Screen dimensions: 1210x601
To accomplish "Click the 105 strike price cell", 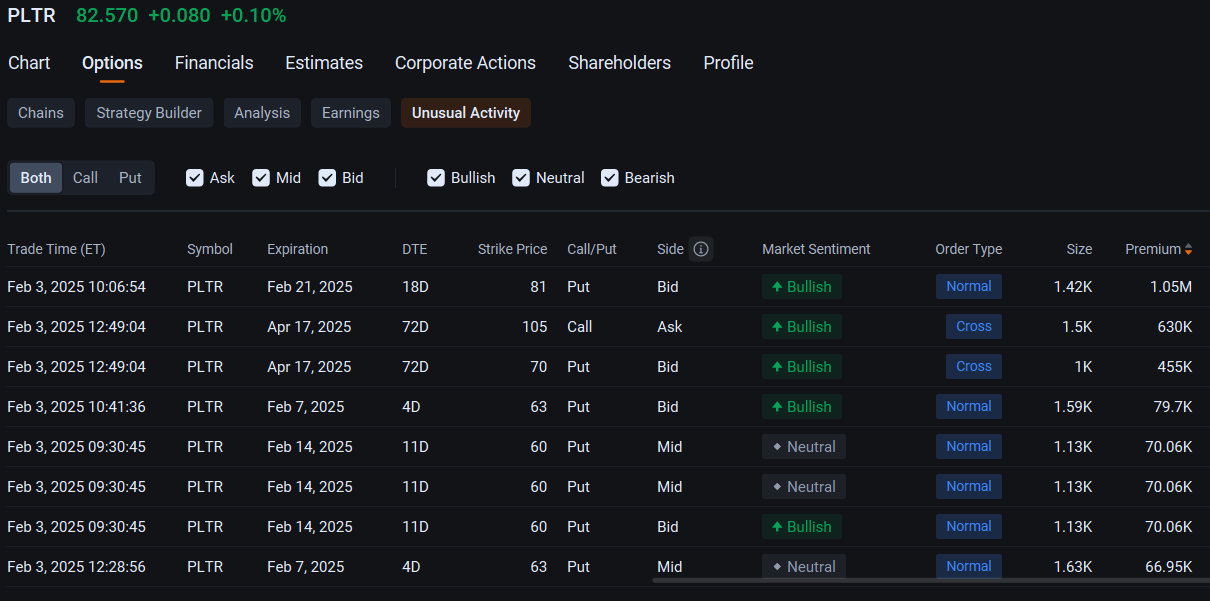I will click(535, 327).
